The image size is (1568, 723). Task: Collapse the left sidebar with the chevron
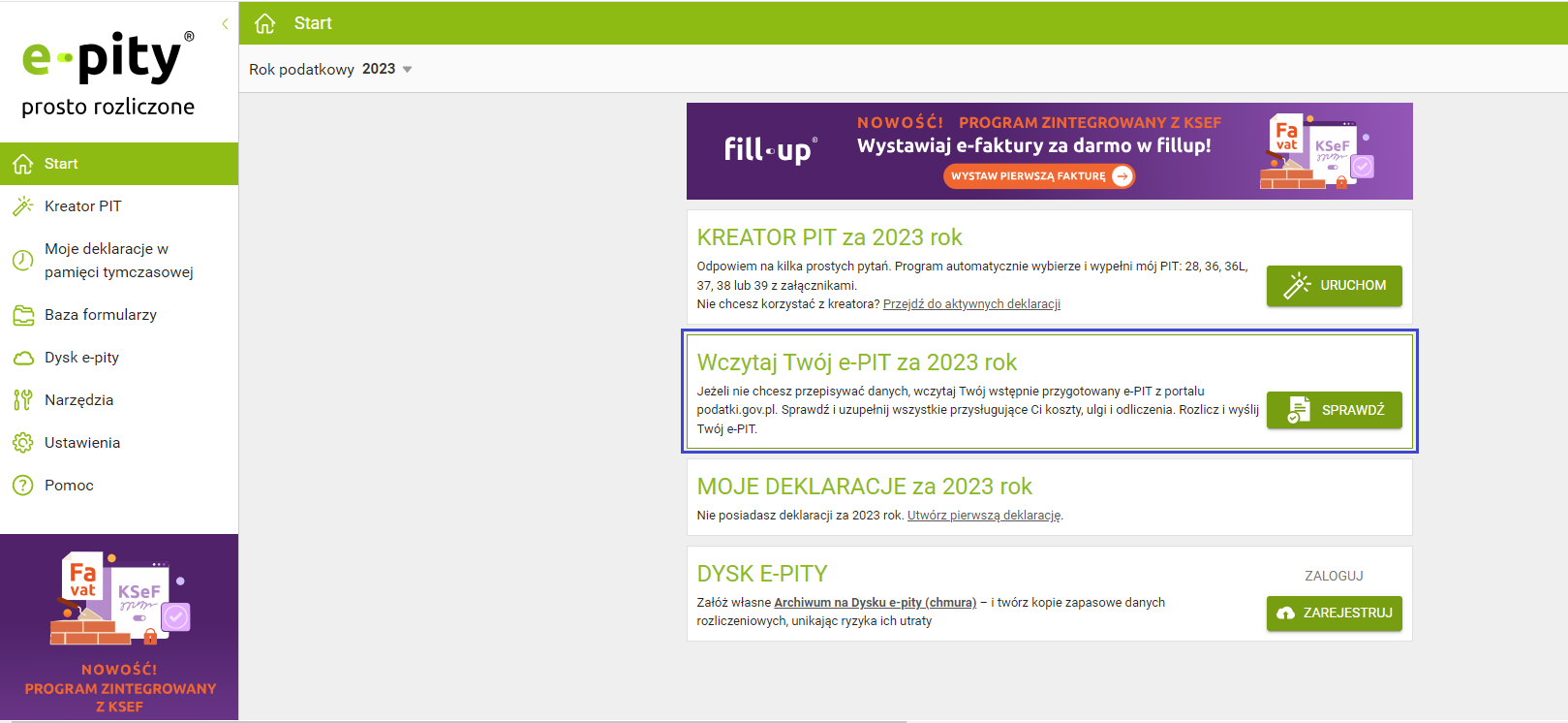[x=225, y=24]
